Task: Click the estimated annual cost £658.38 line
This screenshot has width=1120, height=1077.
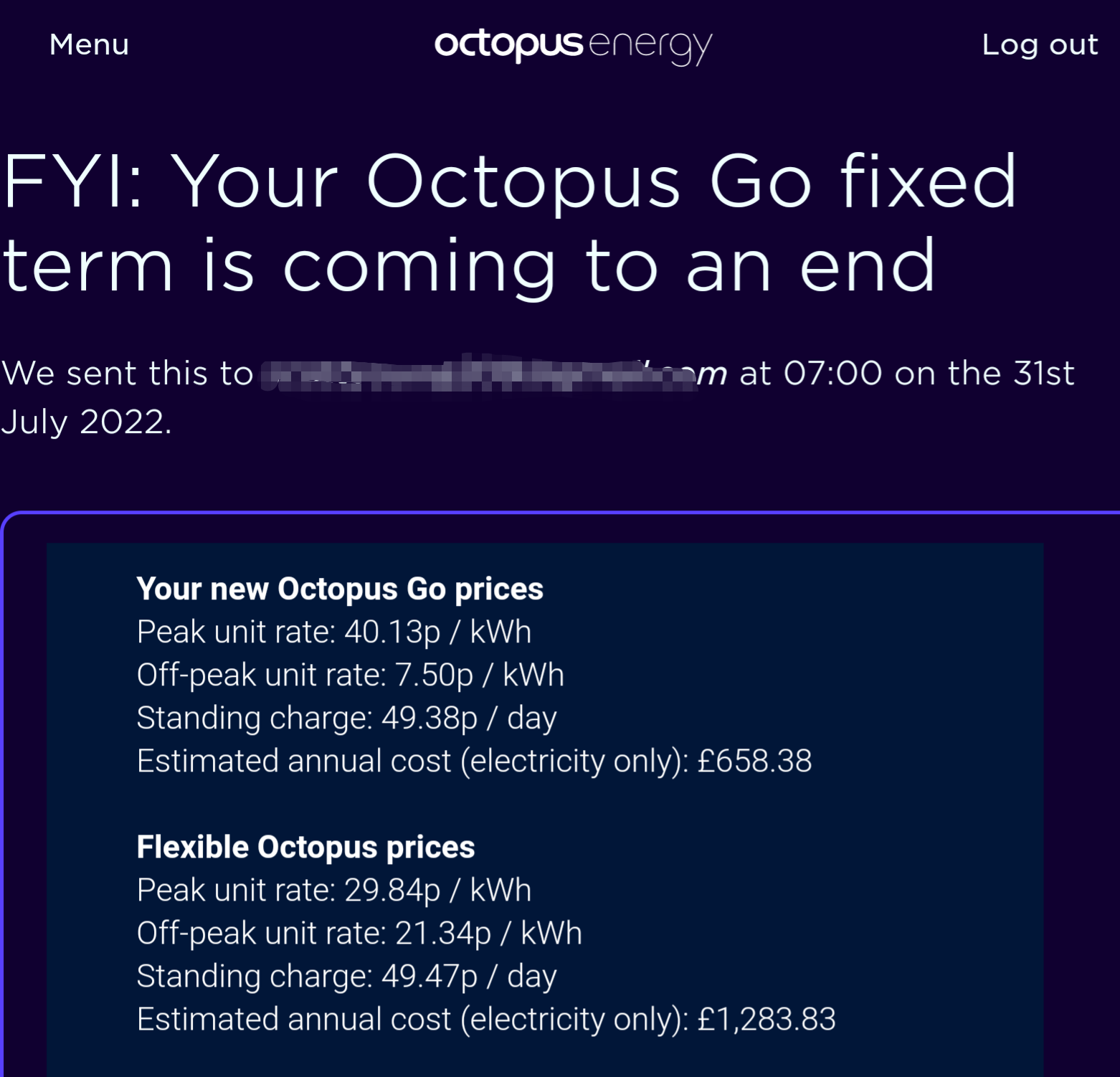Action: coord(474,761)
